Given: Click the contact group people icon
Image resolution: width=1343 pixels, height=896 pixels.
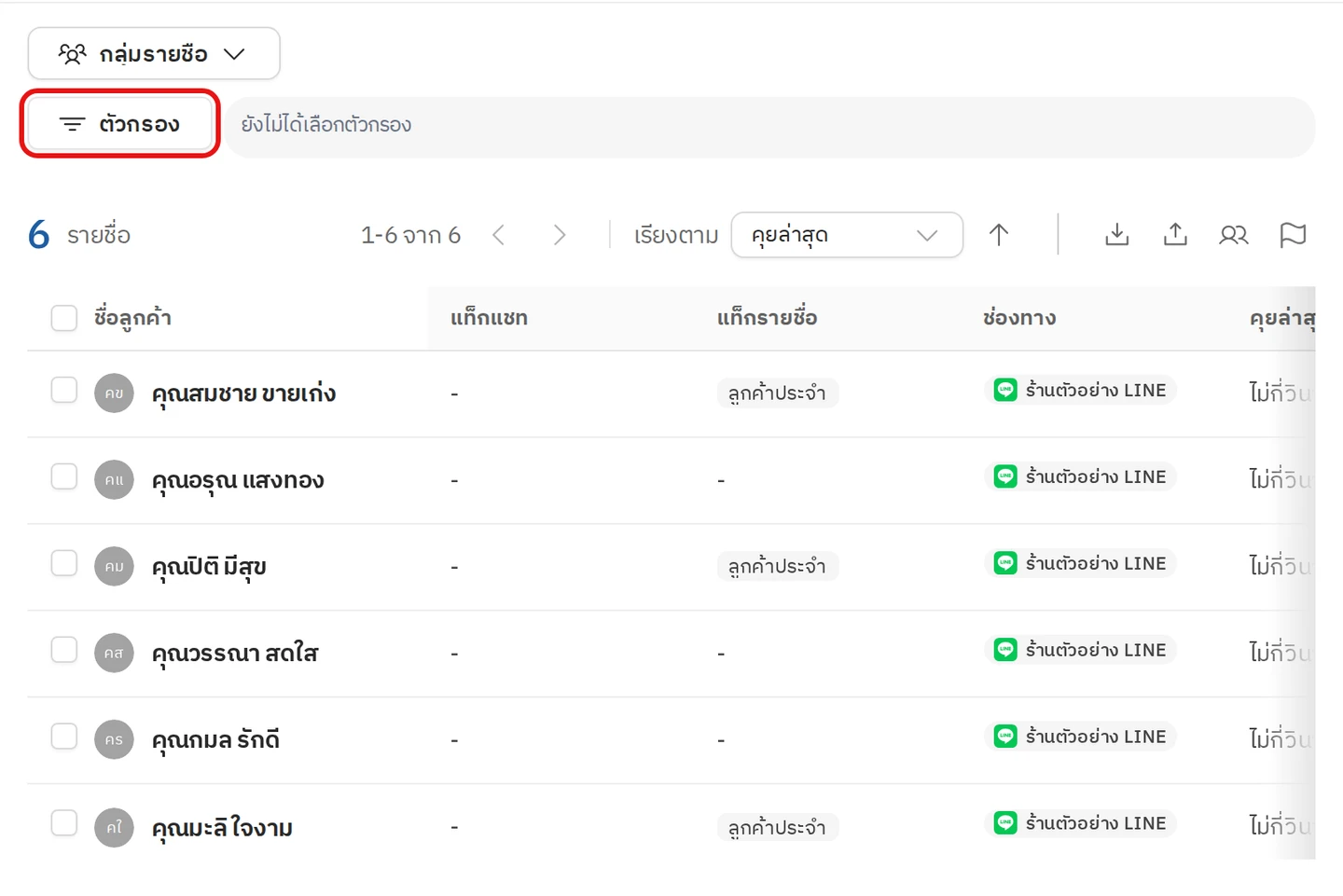Looking at the screenshot, I should click(1234, 235).
